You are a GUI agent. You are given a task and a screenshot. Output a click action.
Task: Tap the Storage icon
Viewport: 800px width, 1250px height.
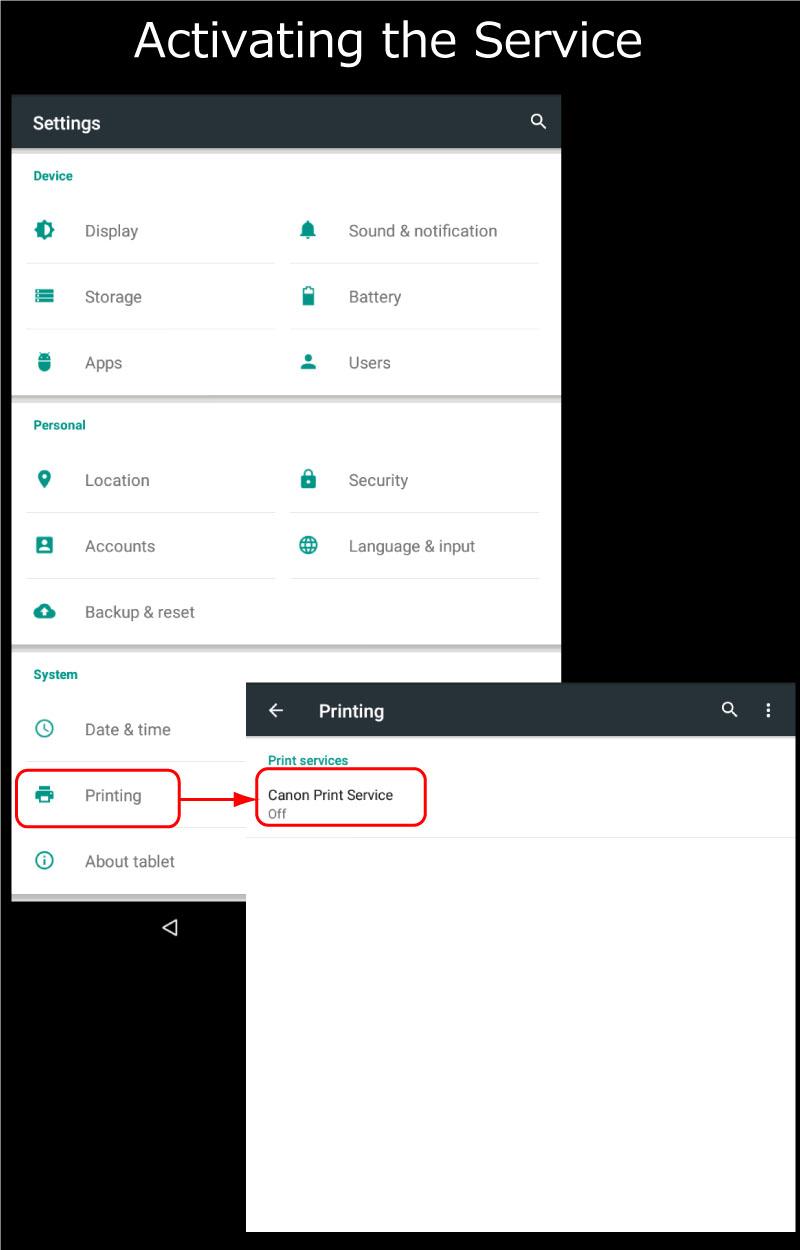[44, 296]
